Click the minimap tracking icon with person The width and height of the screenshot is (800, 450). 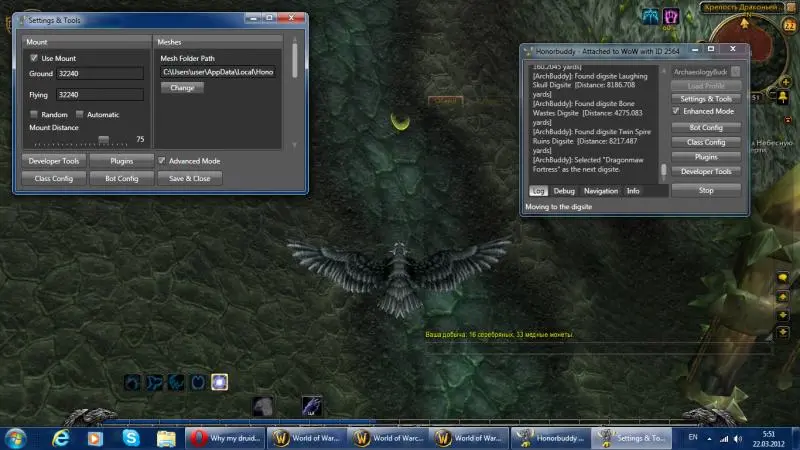click(782, 97)
